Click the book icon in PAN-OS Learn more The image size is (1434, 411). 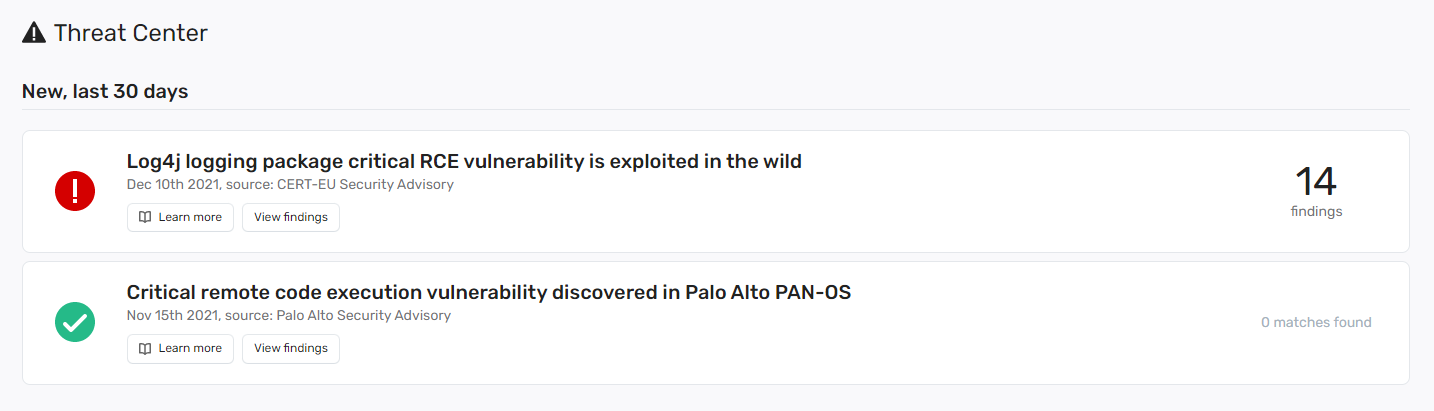click(x=145, y=348)
